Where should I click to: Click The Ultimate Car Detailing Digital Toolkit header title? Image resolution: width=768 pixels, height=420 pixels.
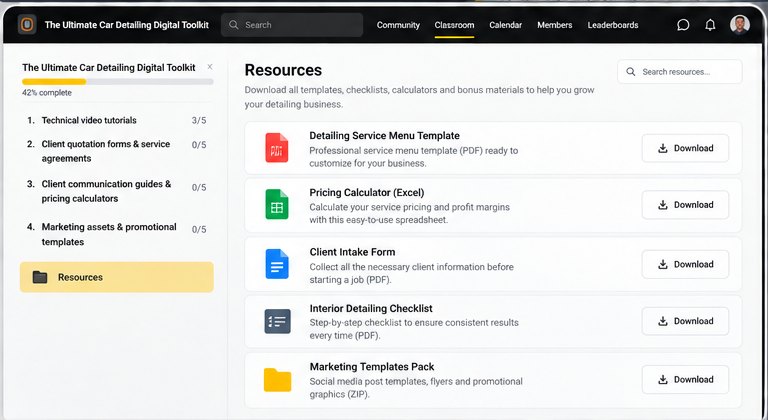pyautogui.click(x=127, y=25)
